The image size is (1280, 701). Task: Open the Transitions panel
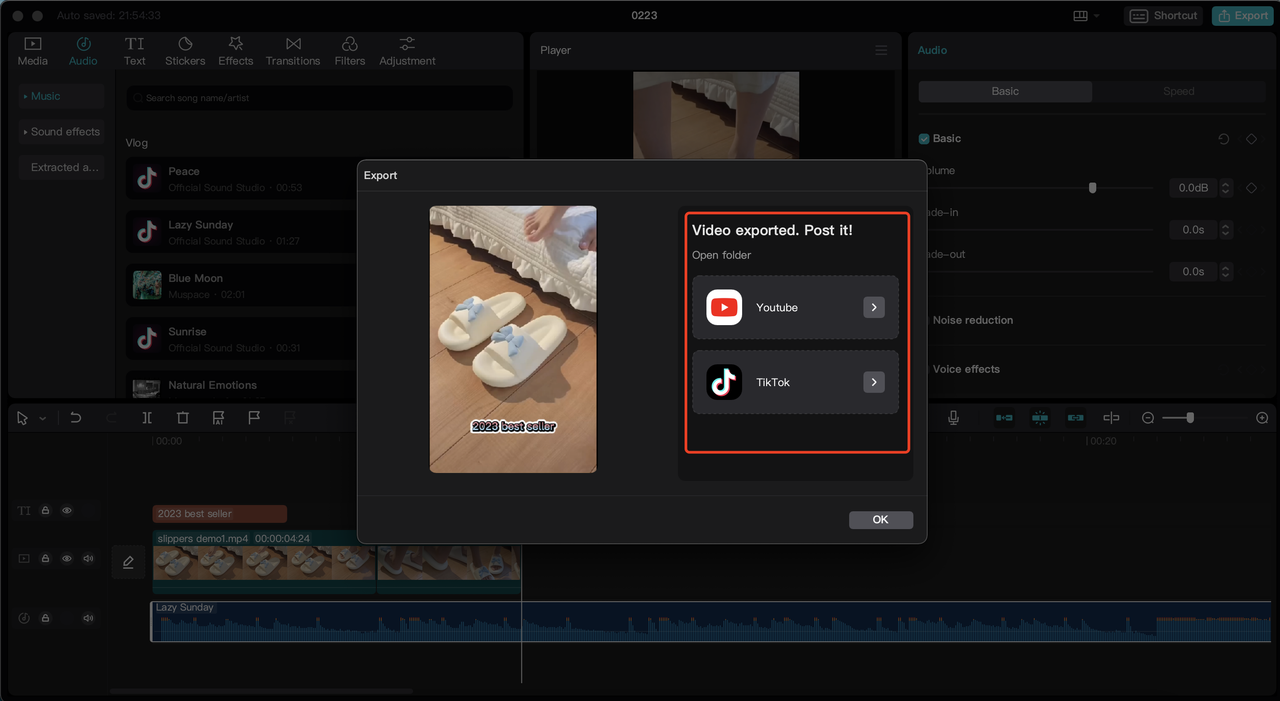pos(292,50)
